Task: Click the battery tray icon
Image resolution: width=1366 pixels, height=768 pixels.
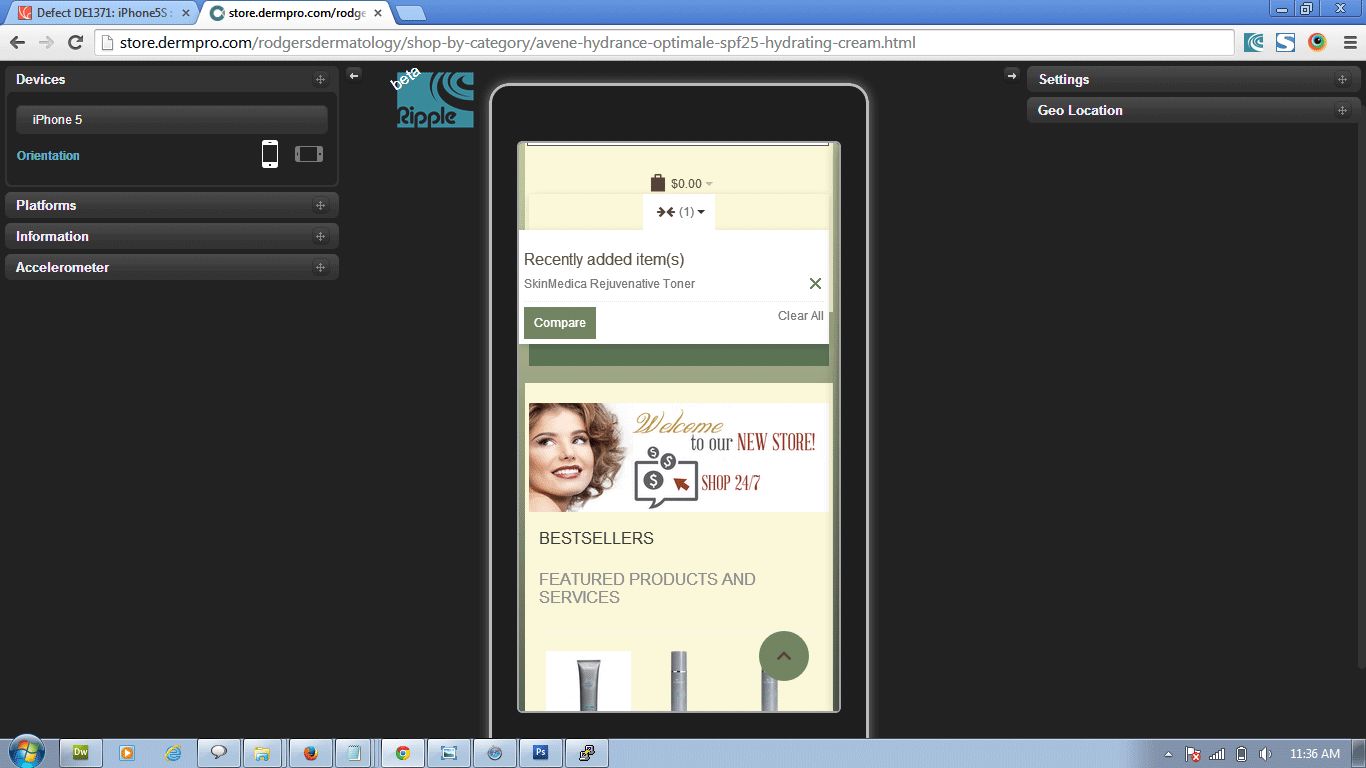Action: click(x=1241, y=753)
